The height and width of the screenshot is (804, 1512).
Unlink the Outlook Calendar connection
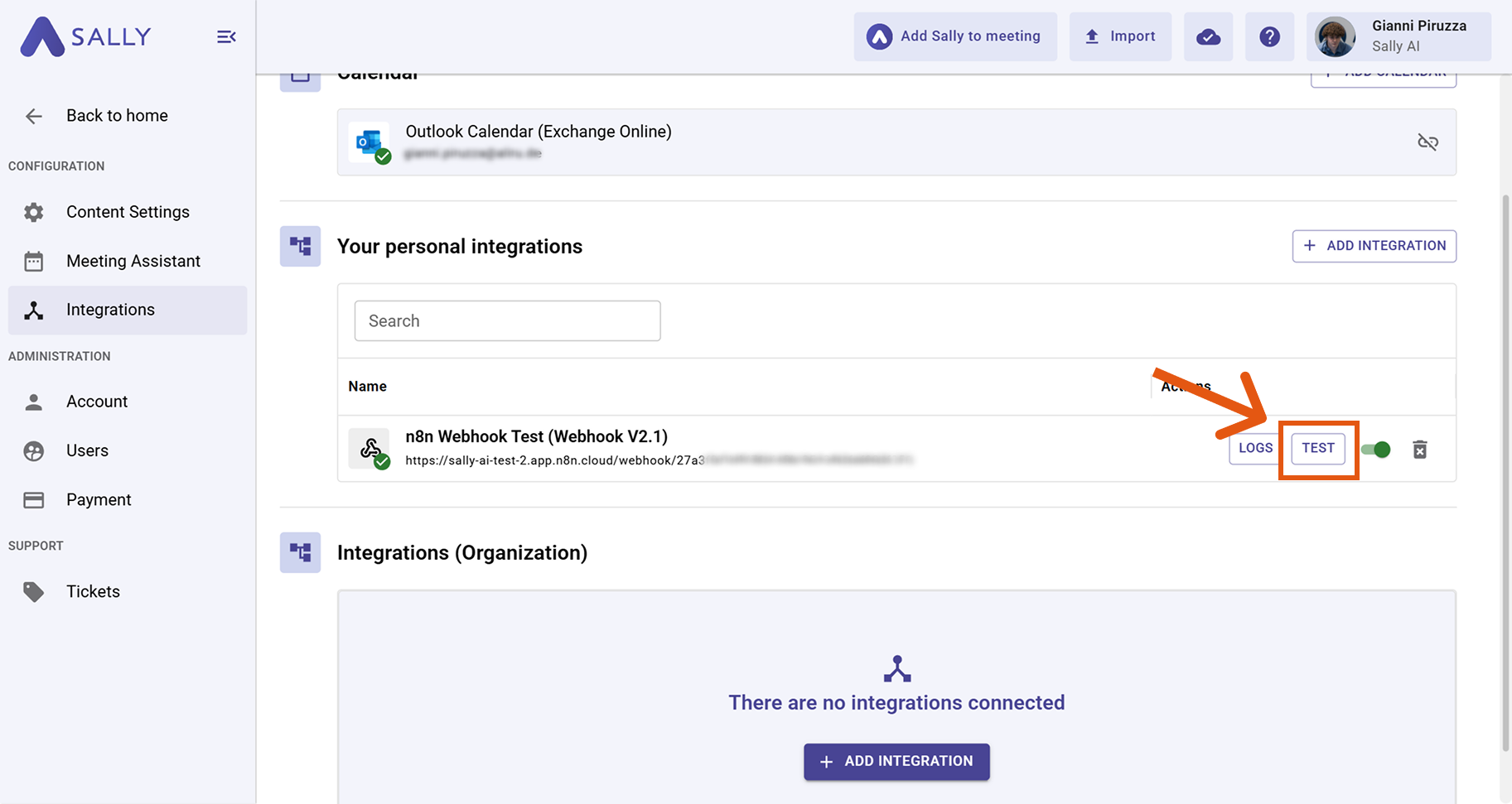(x=1427, y=142)
